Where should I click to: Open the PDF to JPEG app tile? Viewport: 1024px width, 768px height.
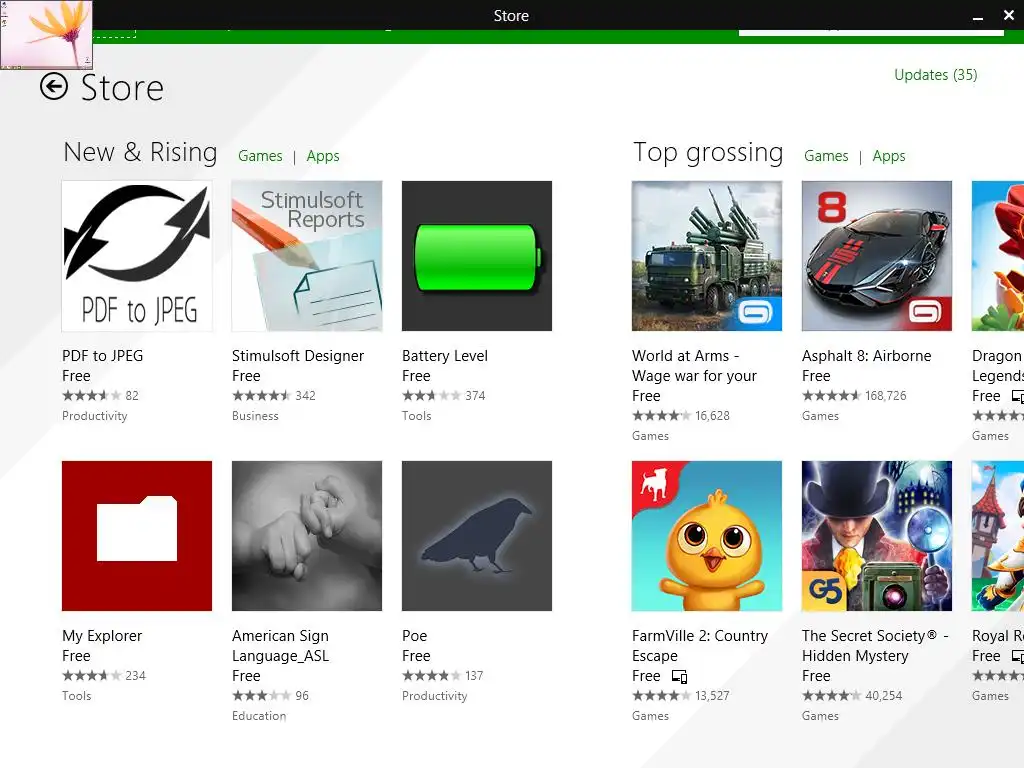pos(137,256)
